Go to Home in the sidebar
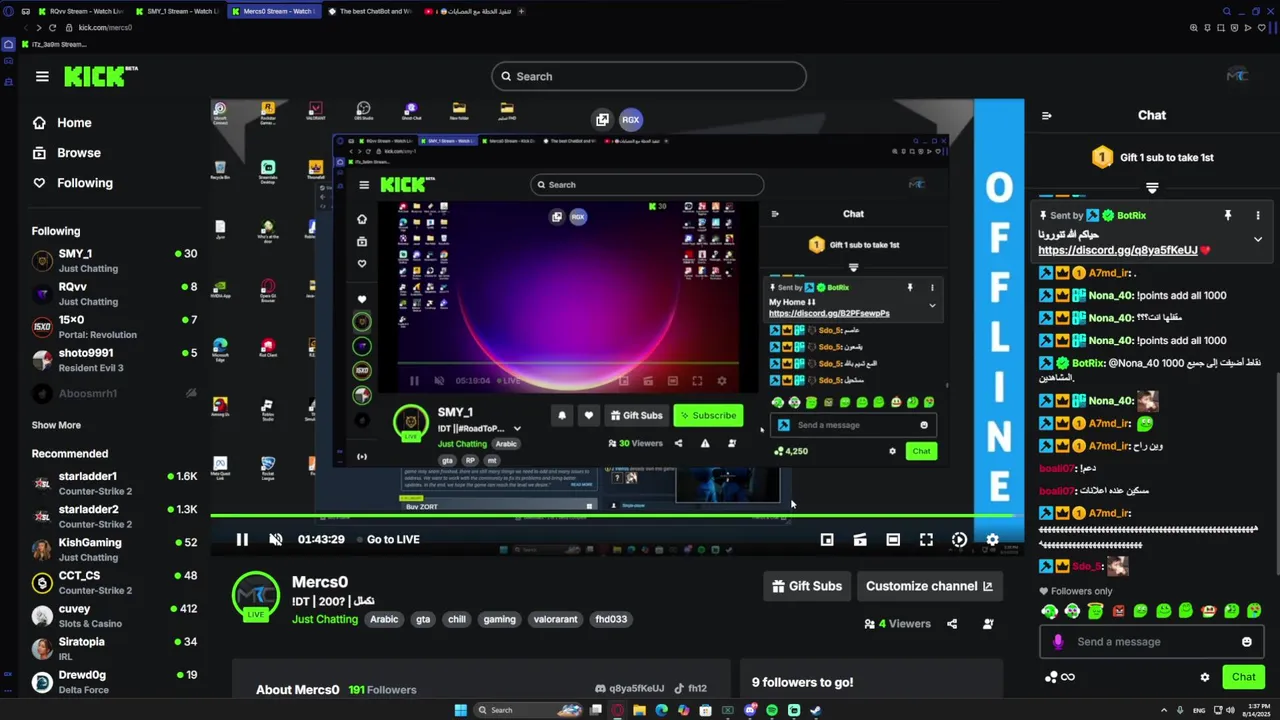This screenshot has width=1280, height=720. point(62,123)
